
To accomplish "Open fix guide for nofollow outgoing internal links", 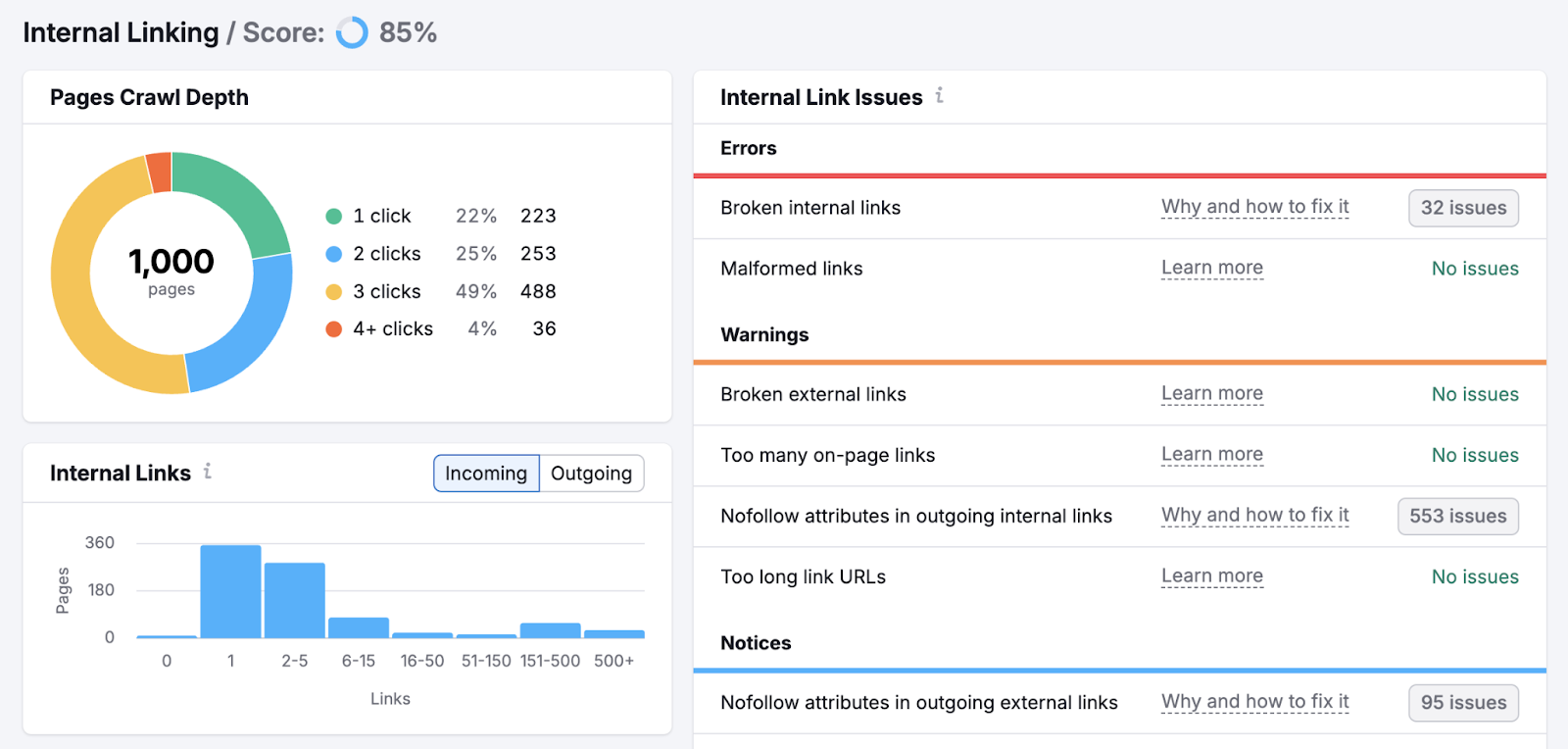I will tap(1254, 515).
